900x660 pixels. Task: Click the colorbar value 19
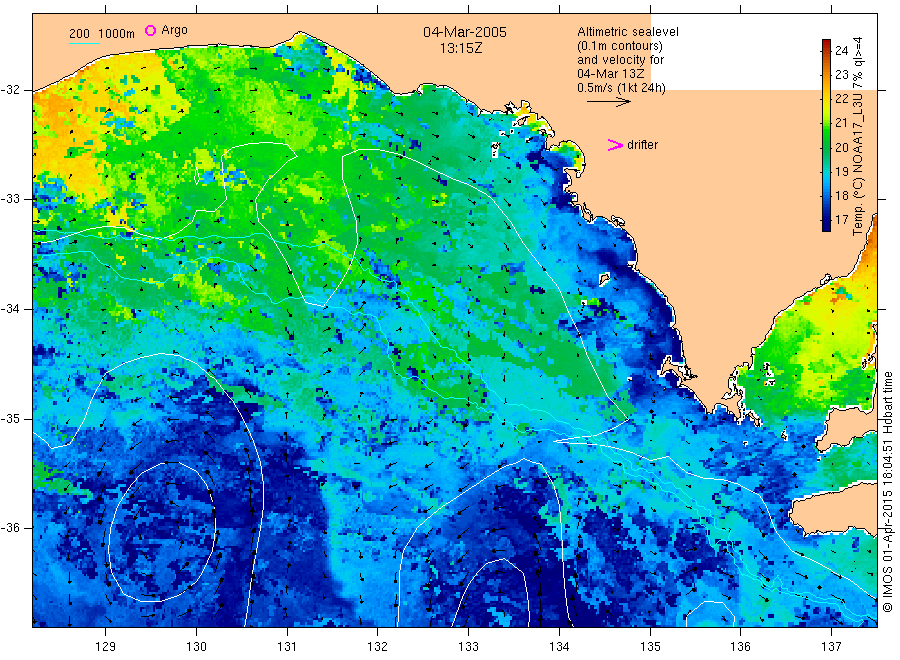point(841,172)
